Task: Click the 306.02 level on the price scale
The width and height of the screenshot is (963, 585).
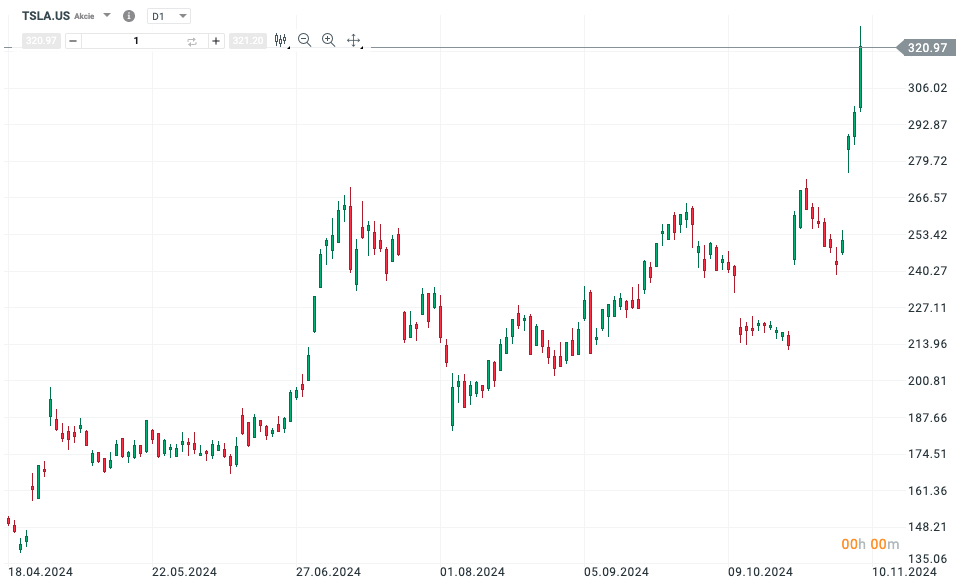Action: [x=927, y=88]
